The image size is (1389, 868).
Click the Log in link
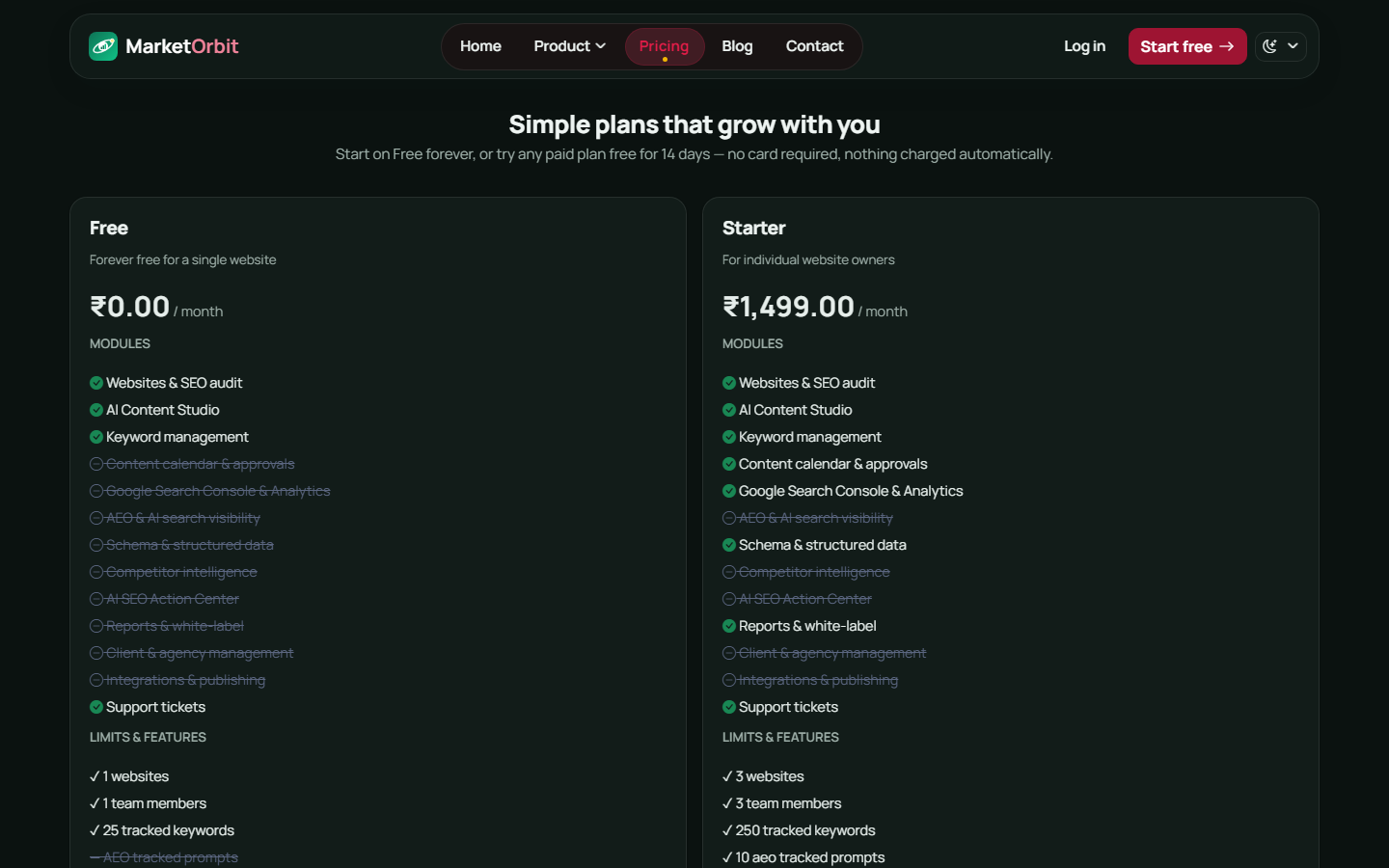(x=1084, y=46)
